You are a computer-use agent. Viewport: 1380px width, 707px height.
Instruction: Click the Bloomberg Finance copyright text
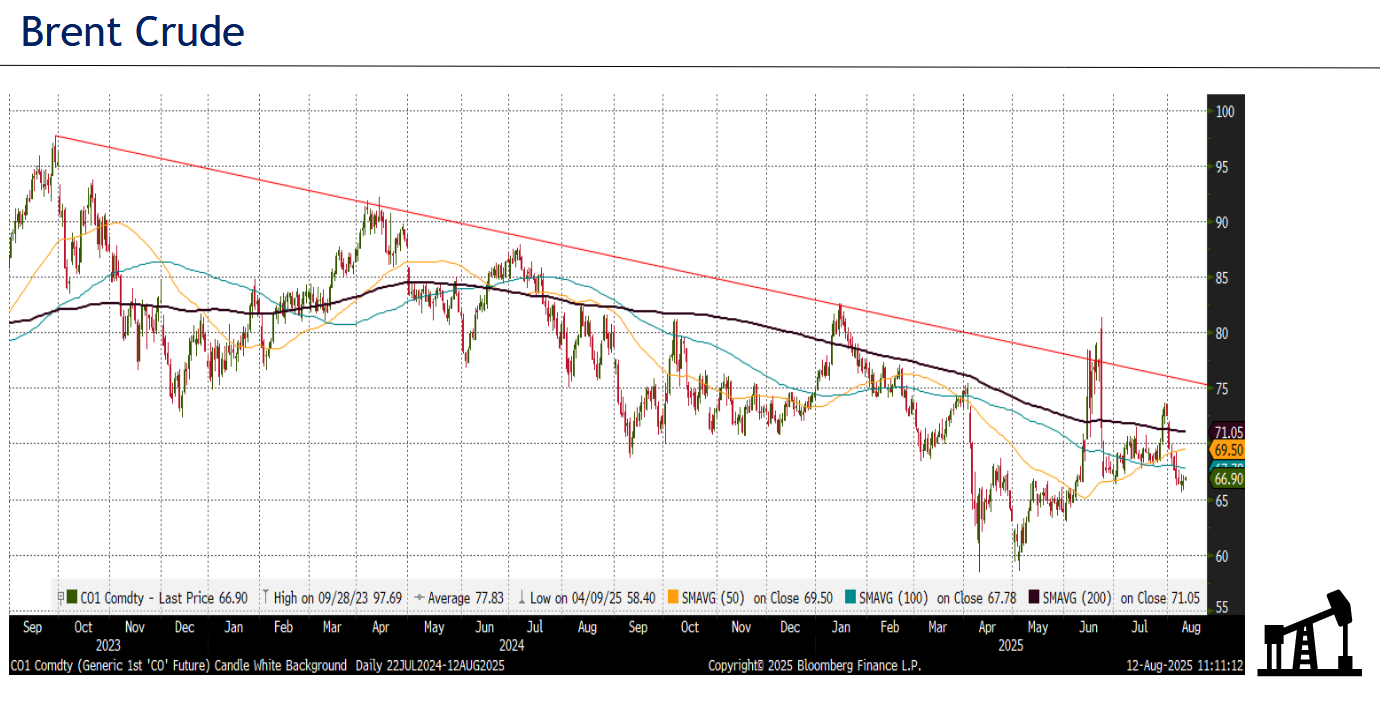pyautogui.click(x=814, y=665)
